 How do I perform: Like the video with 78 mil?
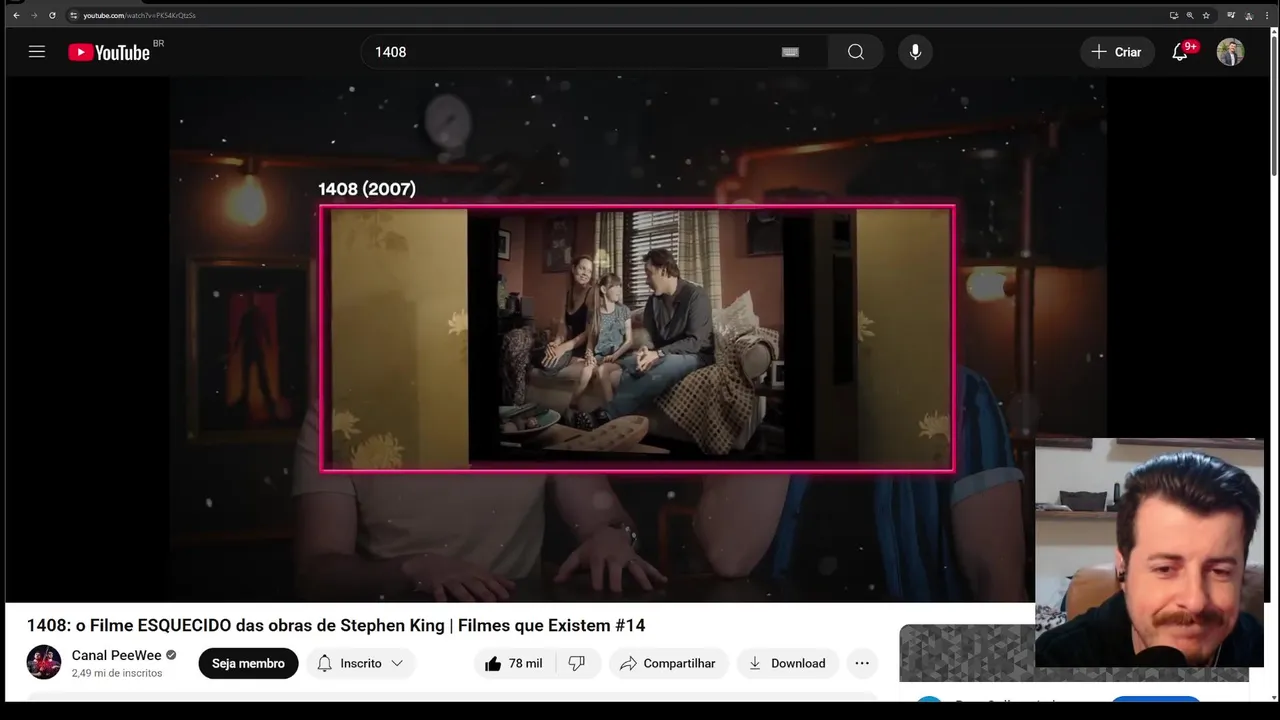point(513,663)
